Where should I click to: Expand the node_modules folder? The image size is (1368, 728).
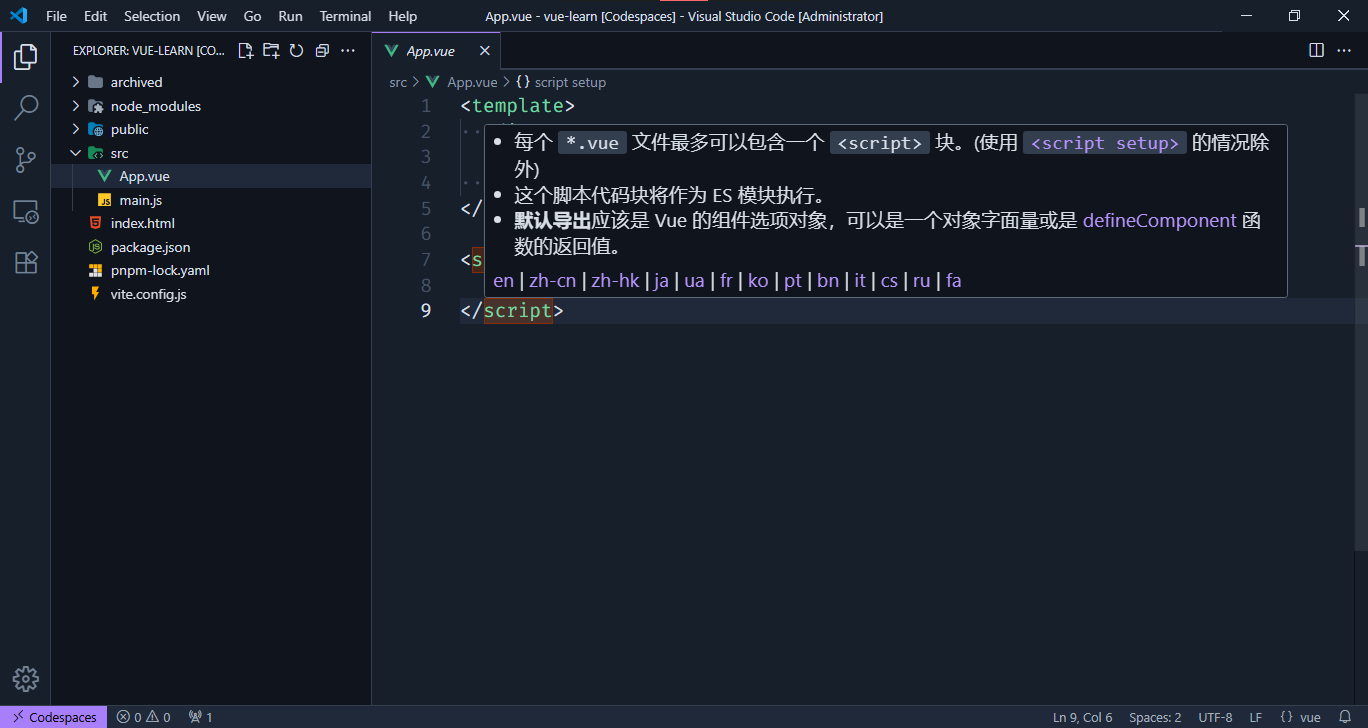211,106
